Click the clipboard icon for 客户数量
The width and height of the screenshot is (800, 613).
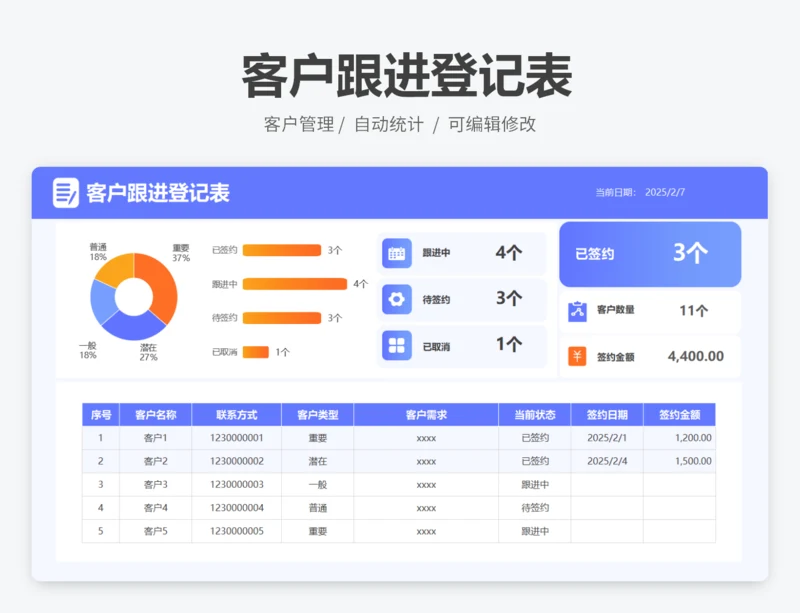pos(577,311)
